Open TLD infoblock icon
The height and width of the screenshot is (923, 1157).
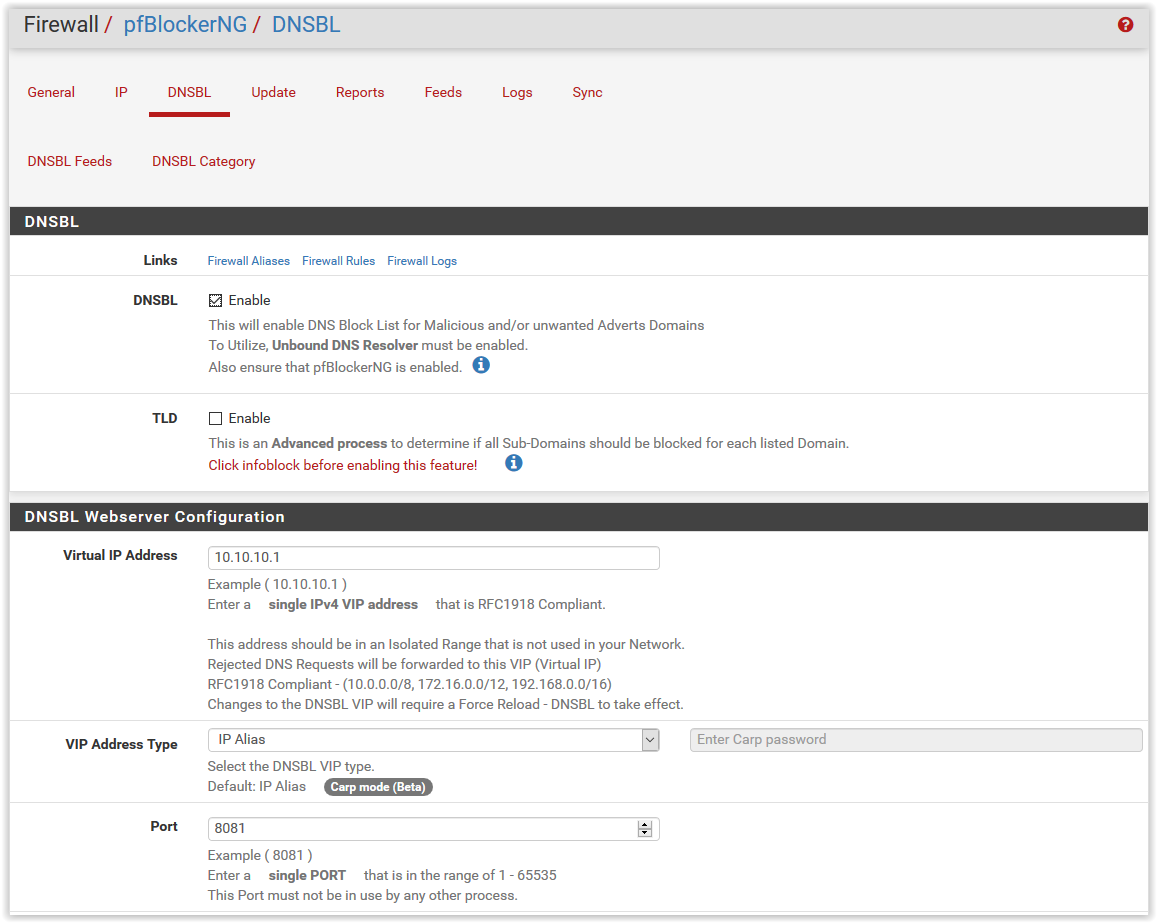click(x=514, y=463)
